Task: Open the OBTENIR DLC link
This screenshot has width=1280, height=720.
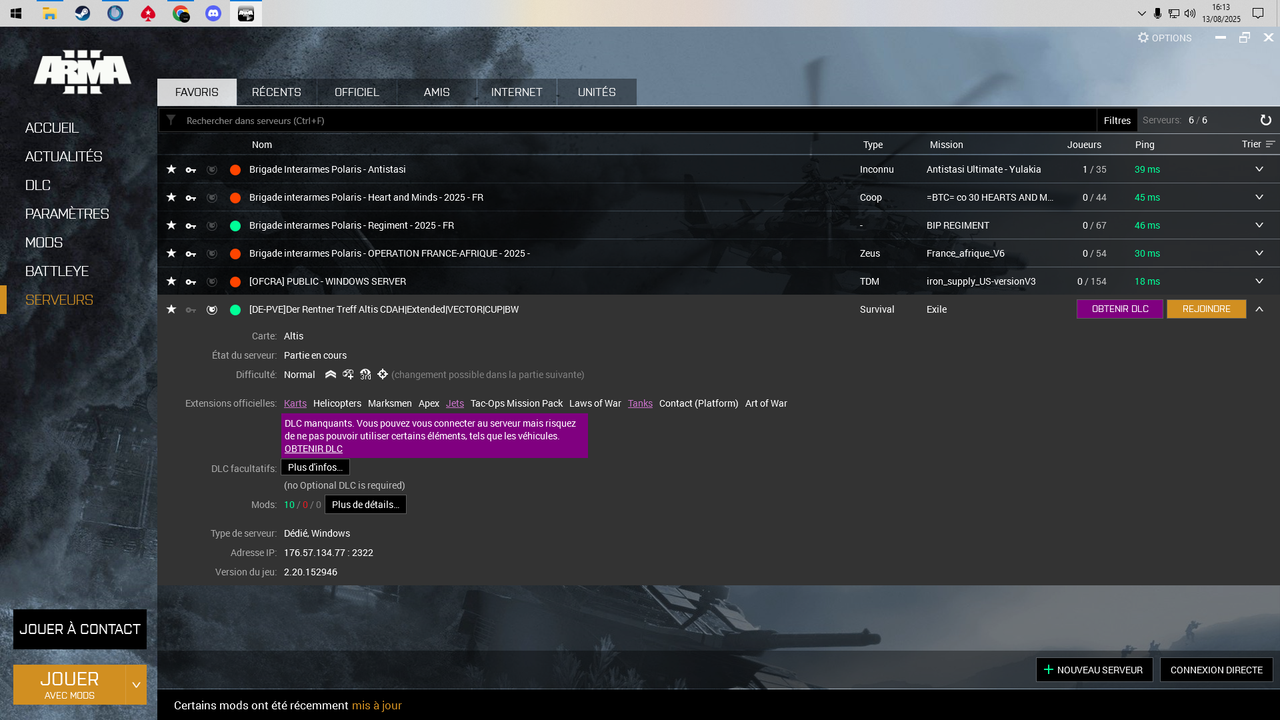Action: click(x=311, y=448)
